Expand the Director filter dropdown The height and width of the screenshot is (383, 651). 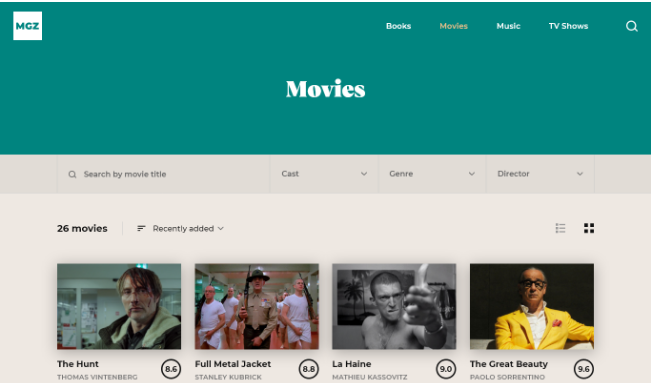(x=540, y=174)
